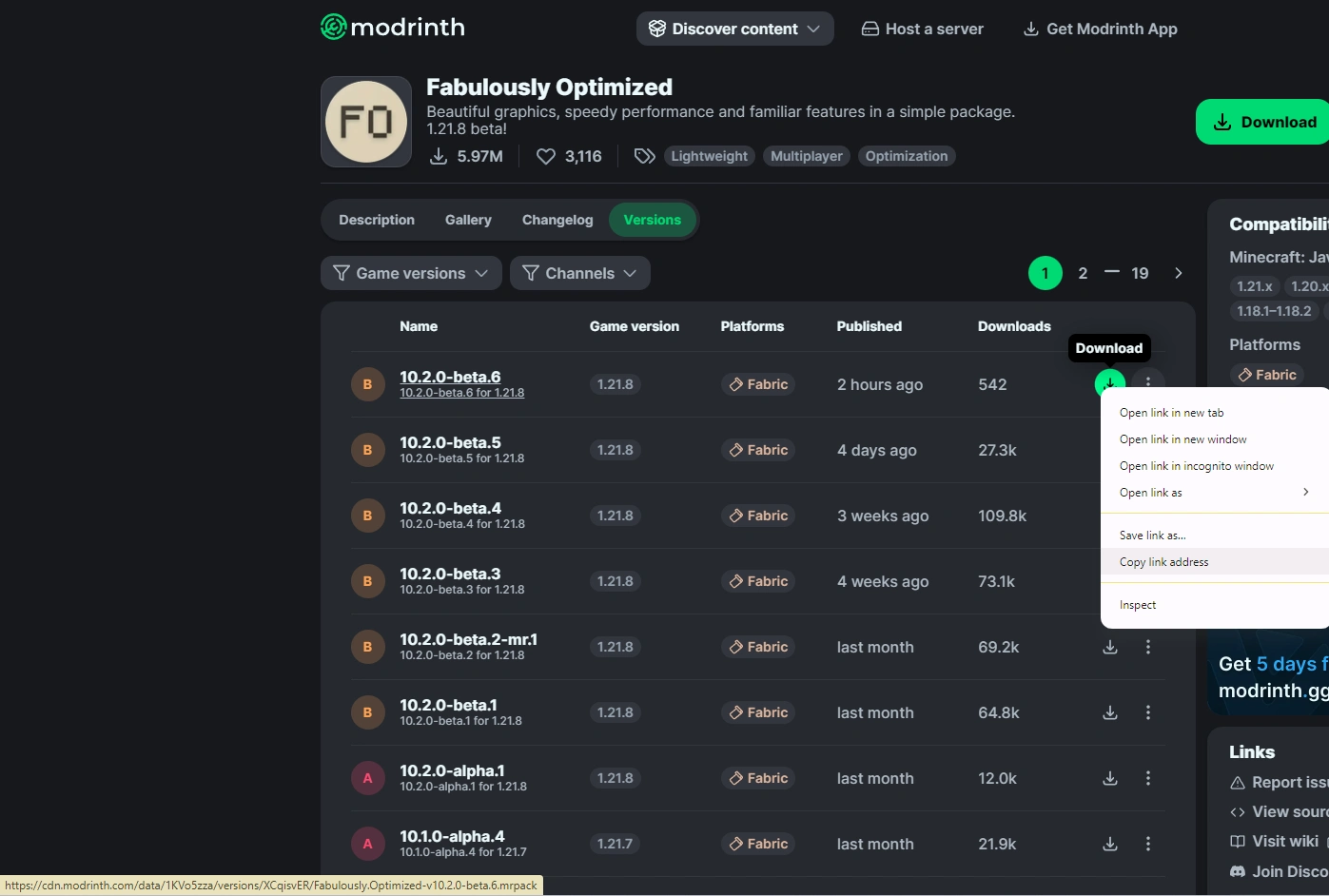Screen dimensions: 1329x896
Task: Click the Fabric chip under sidebar Platforms
Action: click(1267, 375)
